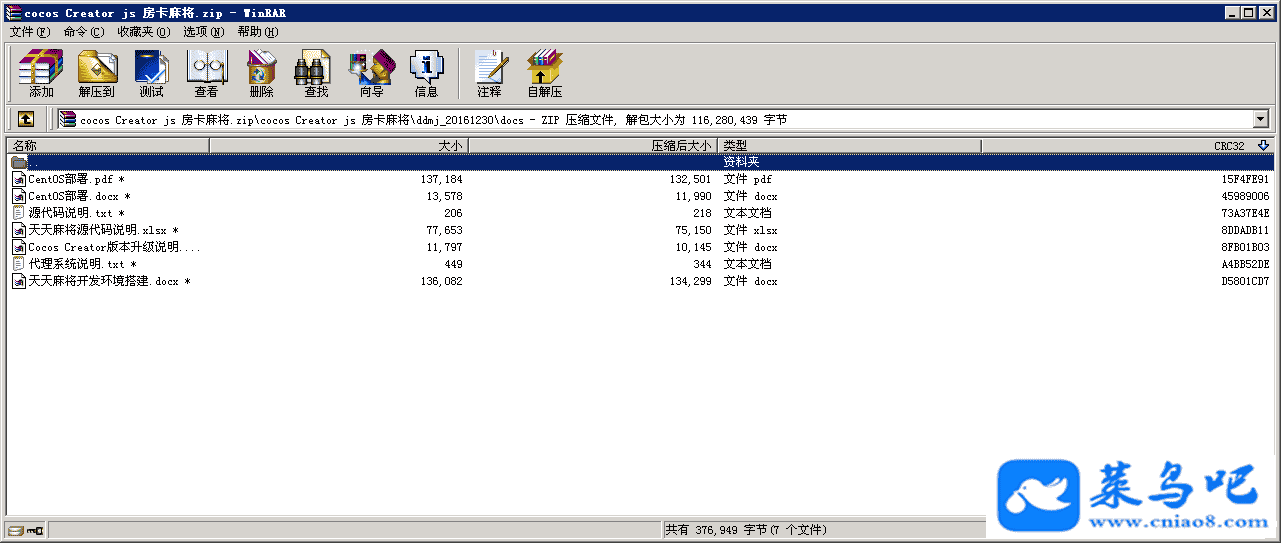This screenshot has height=543, width=1281.
Task: Click the 自解压 (SFX) toolbar icon
Action: coord(544,73)
